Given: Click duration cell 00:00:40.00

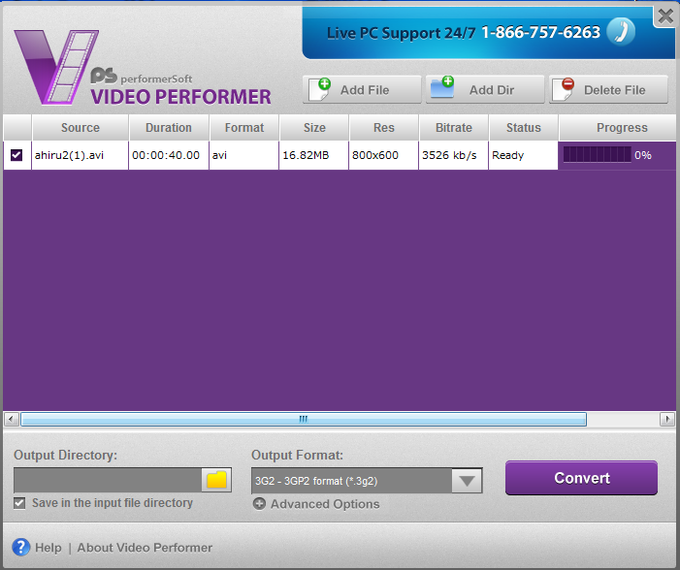Looking at the screenshot, I should coord(169,155).
